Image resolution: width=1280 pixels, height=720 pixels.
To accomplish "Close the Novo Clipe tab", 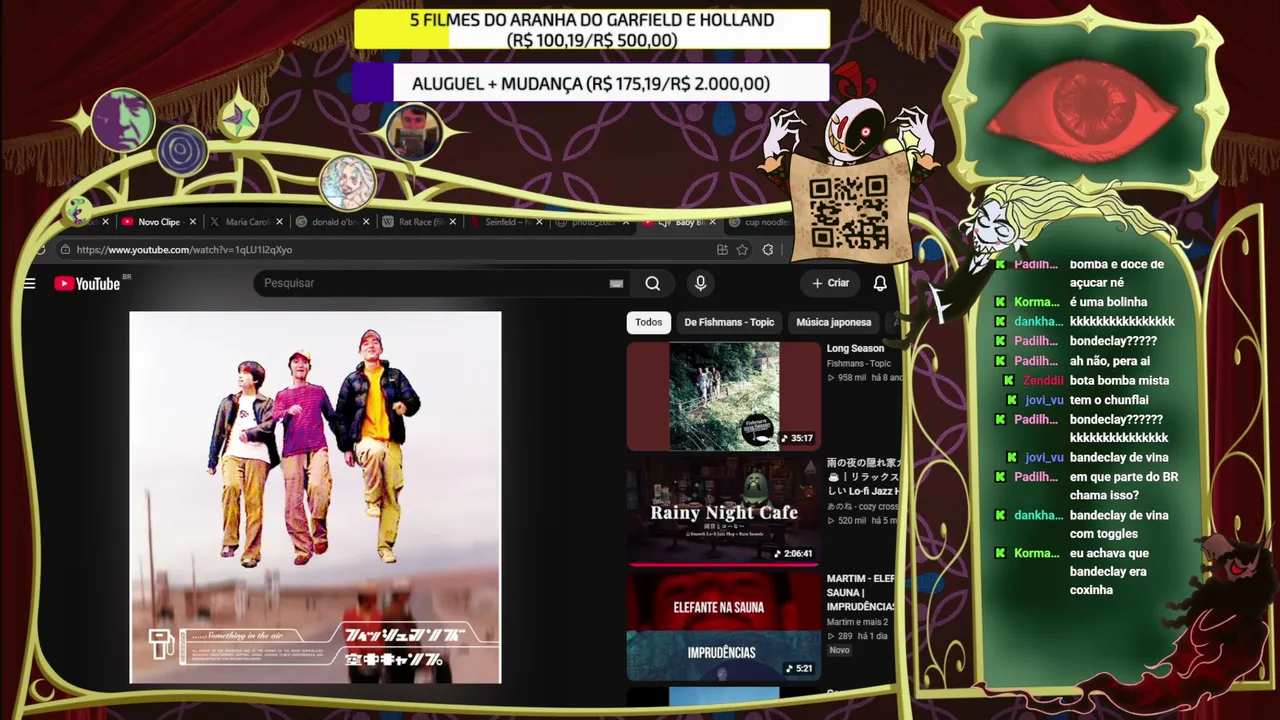I will click(x=192, y=222).
